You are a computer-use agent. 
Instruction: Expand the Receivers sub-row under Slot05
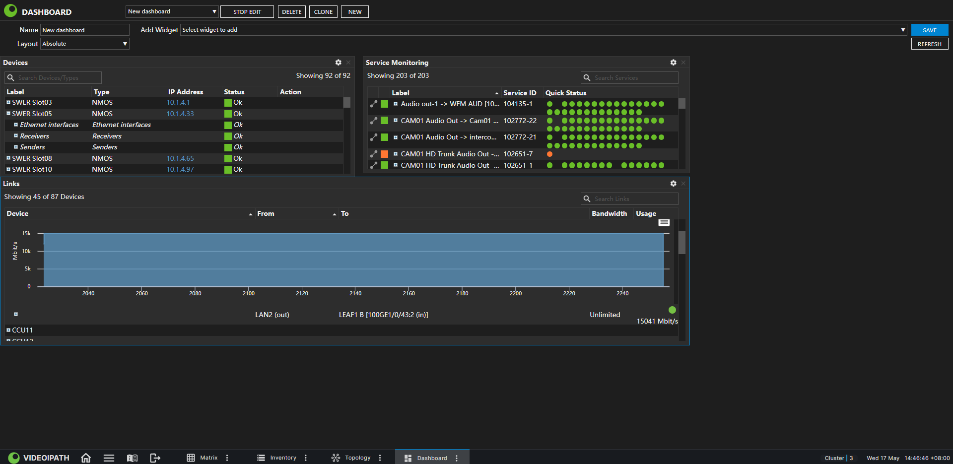pos(16,136)
